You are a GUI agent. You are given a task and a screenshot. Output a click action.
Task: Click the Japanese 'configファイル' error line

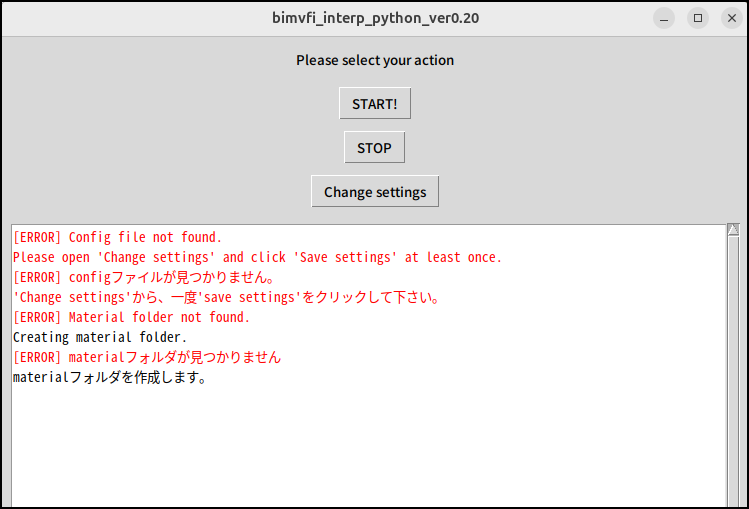(x=144, y=277)
